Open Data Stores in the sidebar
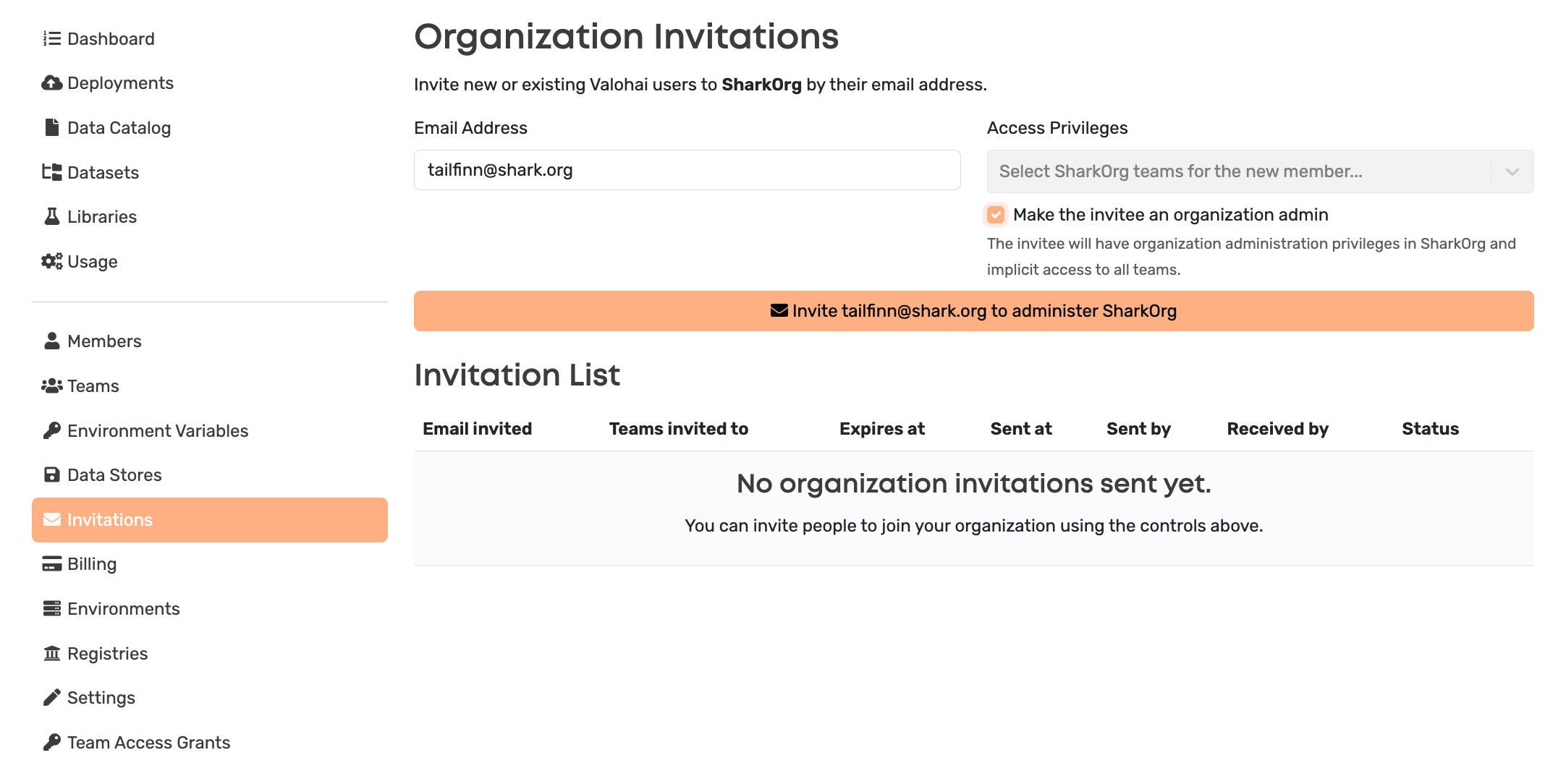This screenshot has height=784, width=1566. tap(114, 475)
